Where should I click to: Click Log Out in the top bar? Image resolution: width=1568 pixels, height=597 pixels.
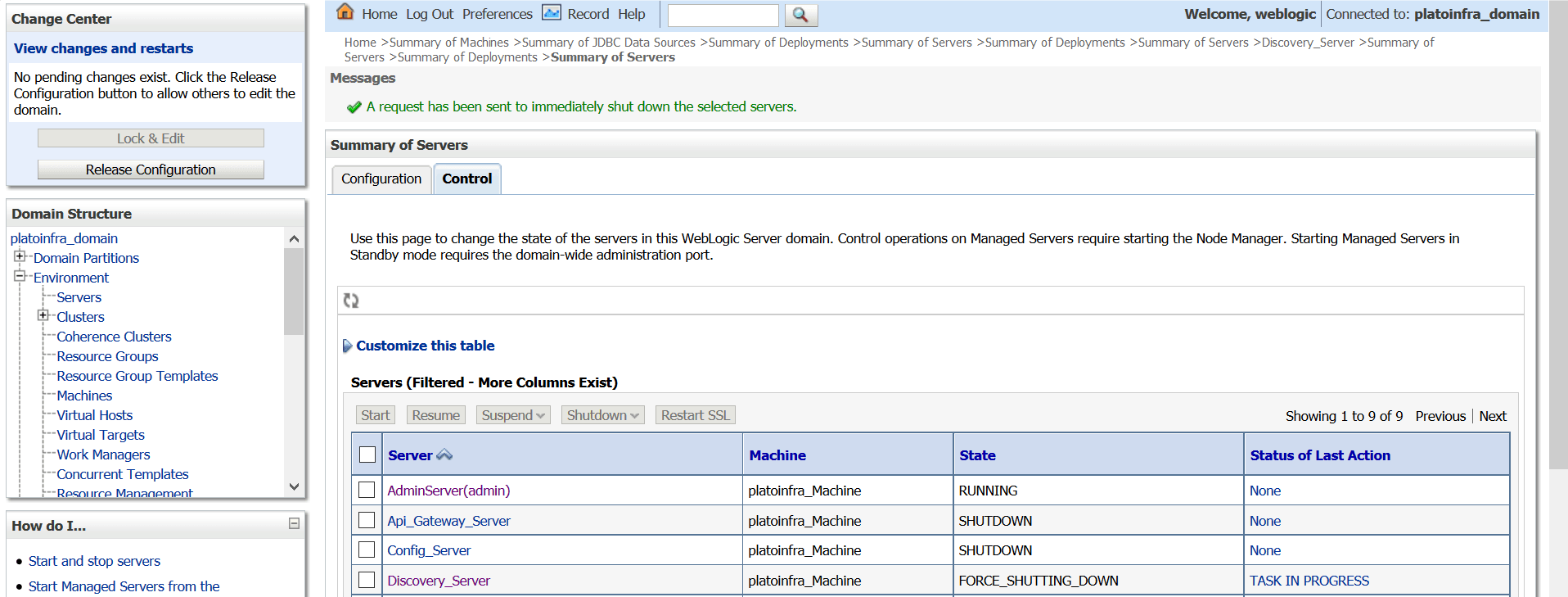pyautogui.click(x=430, y=14)
